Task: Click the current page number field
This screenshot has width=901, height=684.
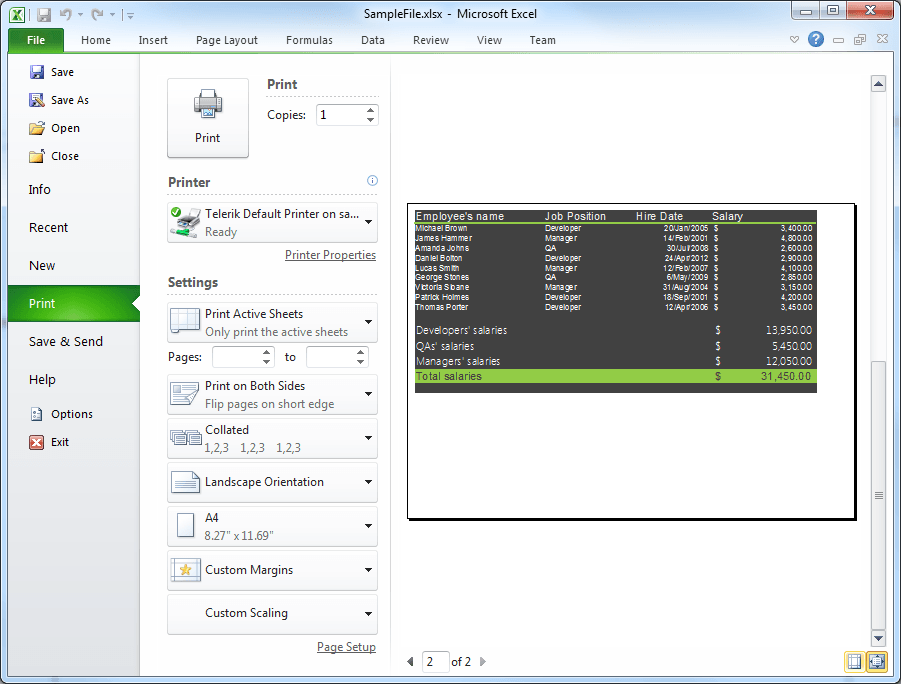Action: 435,662
